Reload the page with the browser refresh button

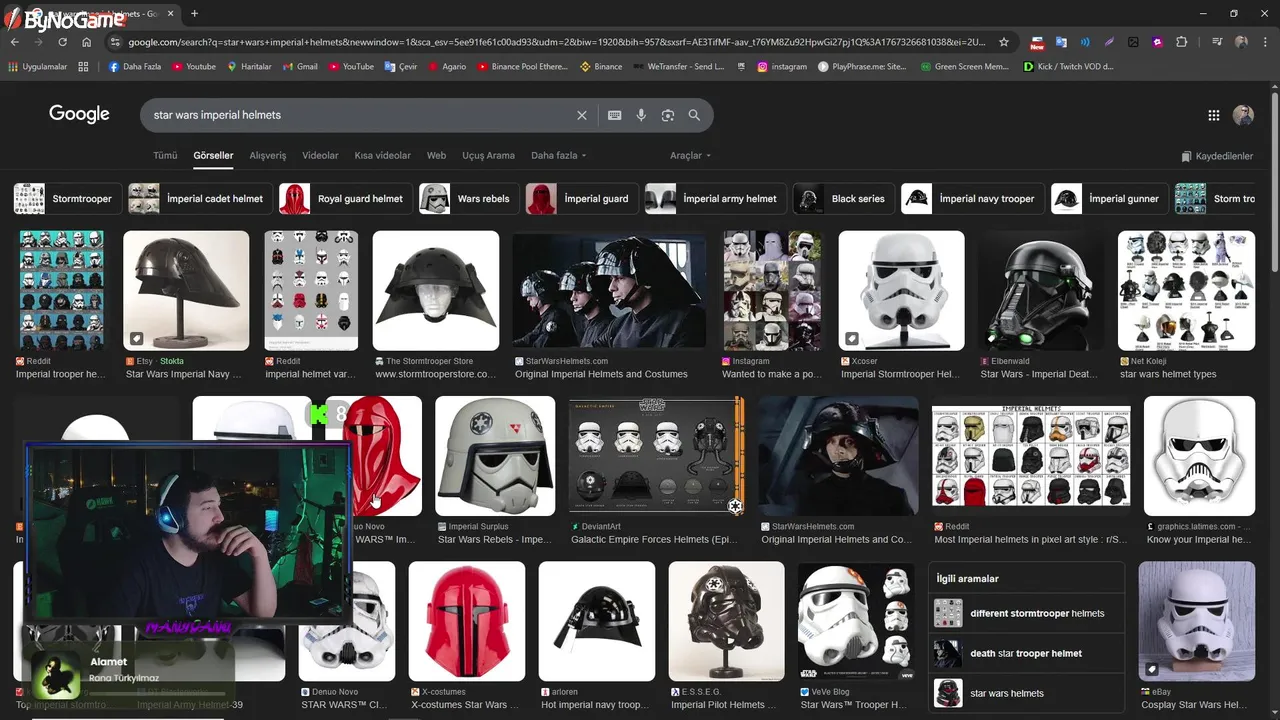(62, 42)
